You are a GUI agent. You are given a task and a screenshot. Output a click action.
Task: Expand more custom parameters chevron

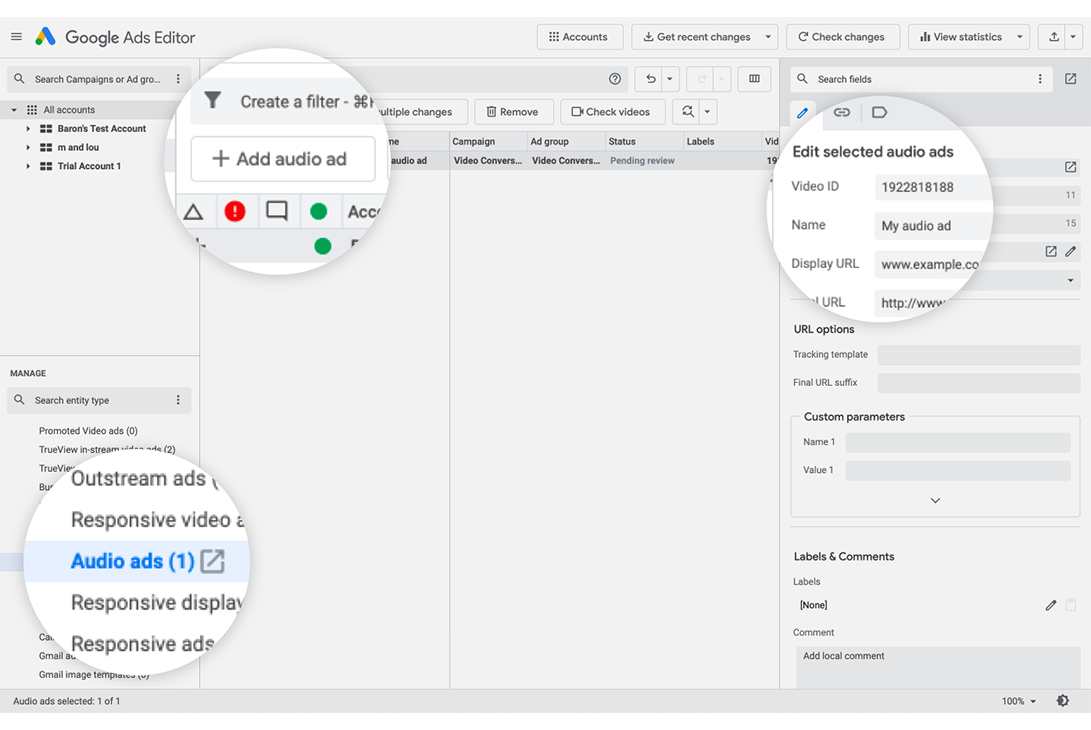(x=935, y=500)
